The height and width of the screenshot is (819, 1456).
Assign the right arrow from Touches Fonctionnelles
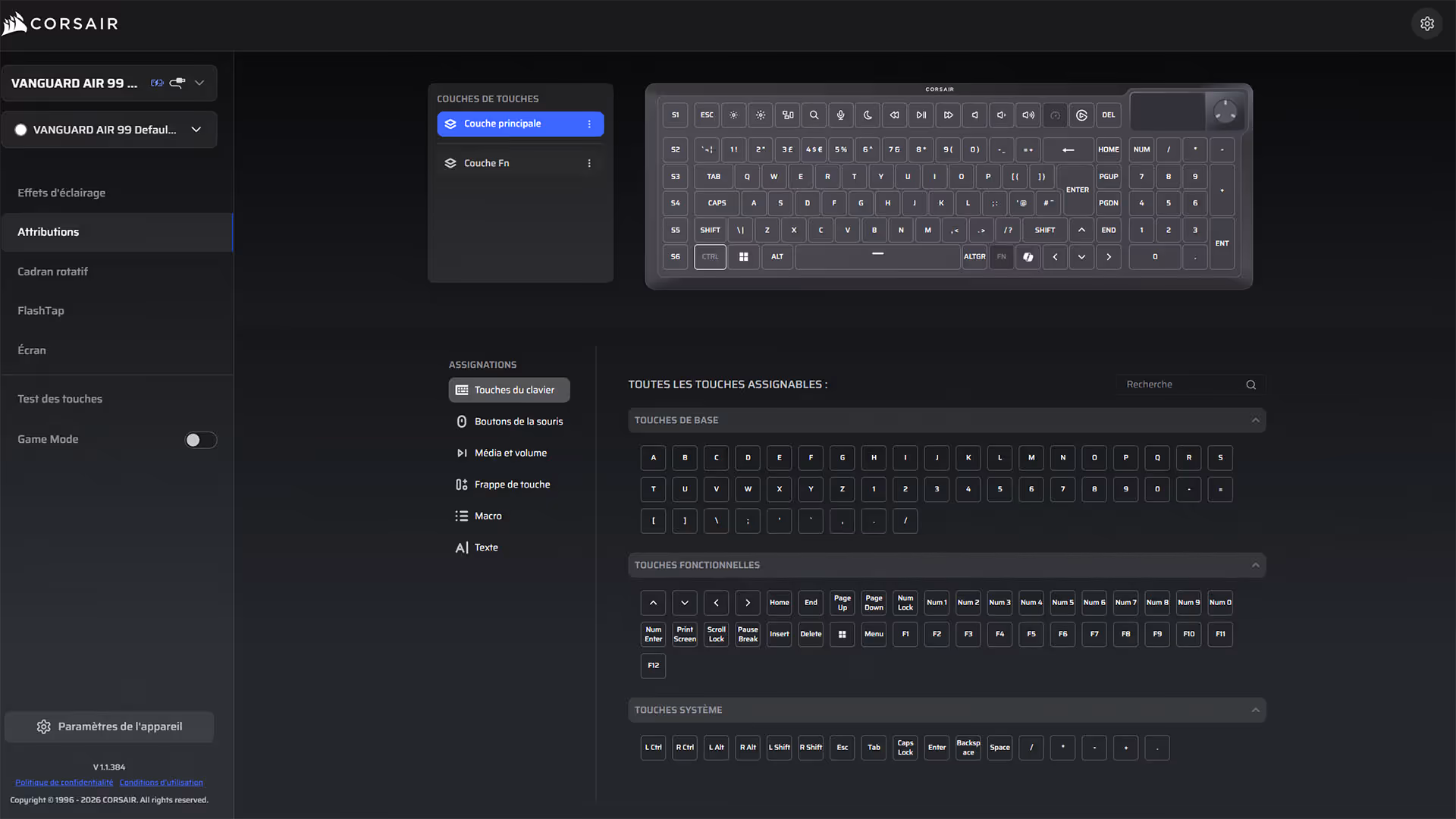(x=748, y=603)
